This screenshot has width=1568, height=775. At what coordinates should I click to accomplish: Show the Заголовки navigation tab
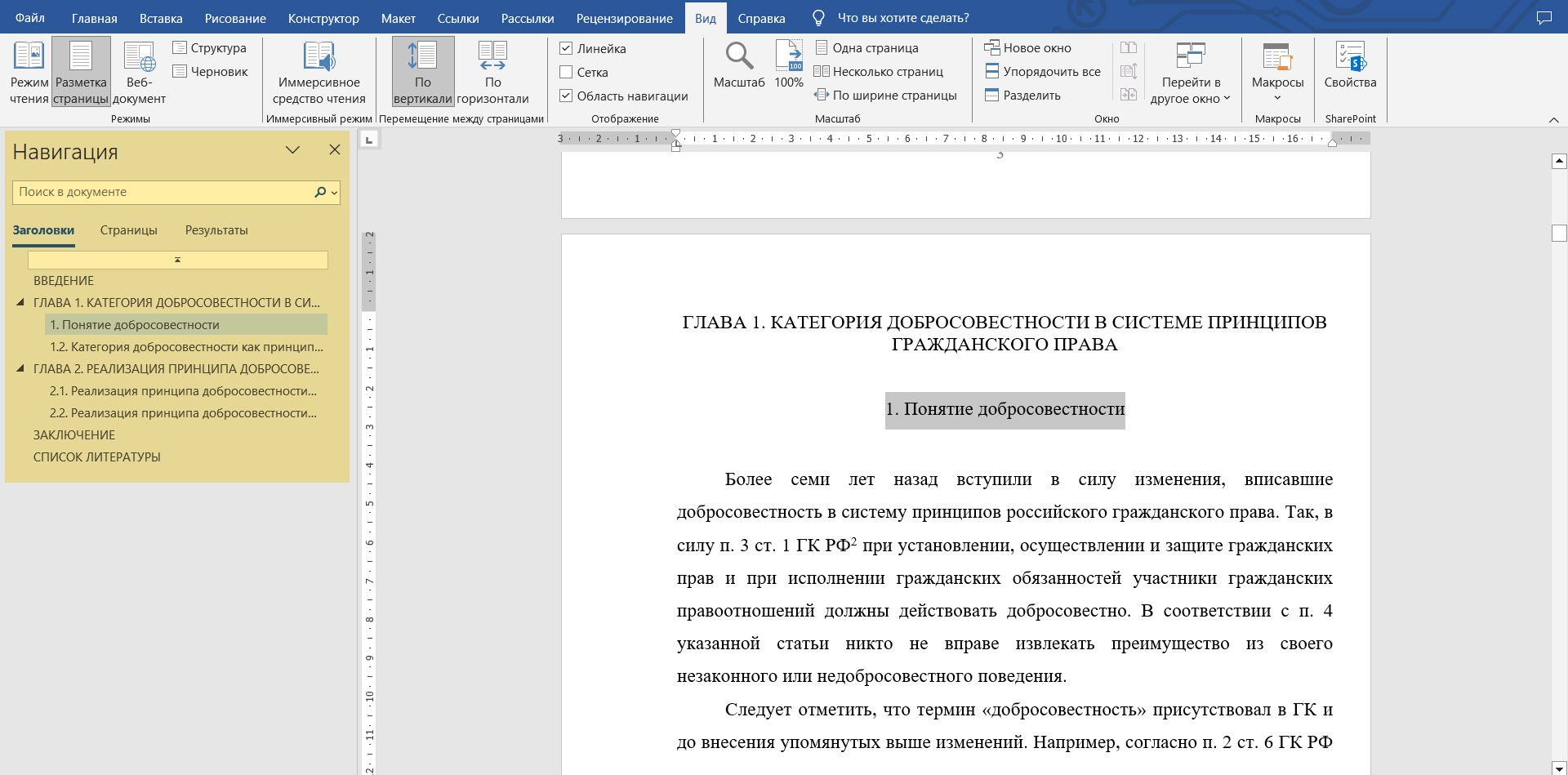43,230
